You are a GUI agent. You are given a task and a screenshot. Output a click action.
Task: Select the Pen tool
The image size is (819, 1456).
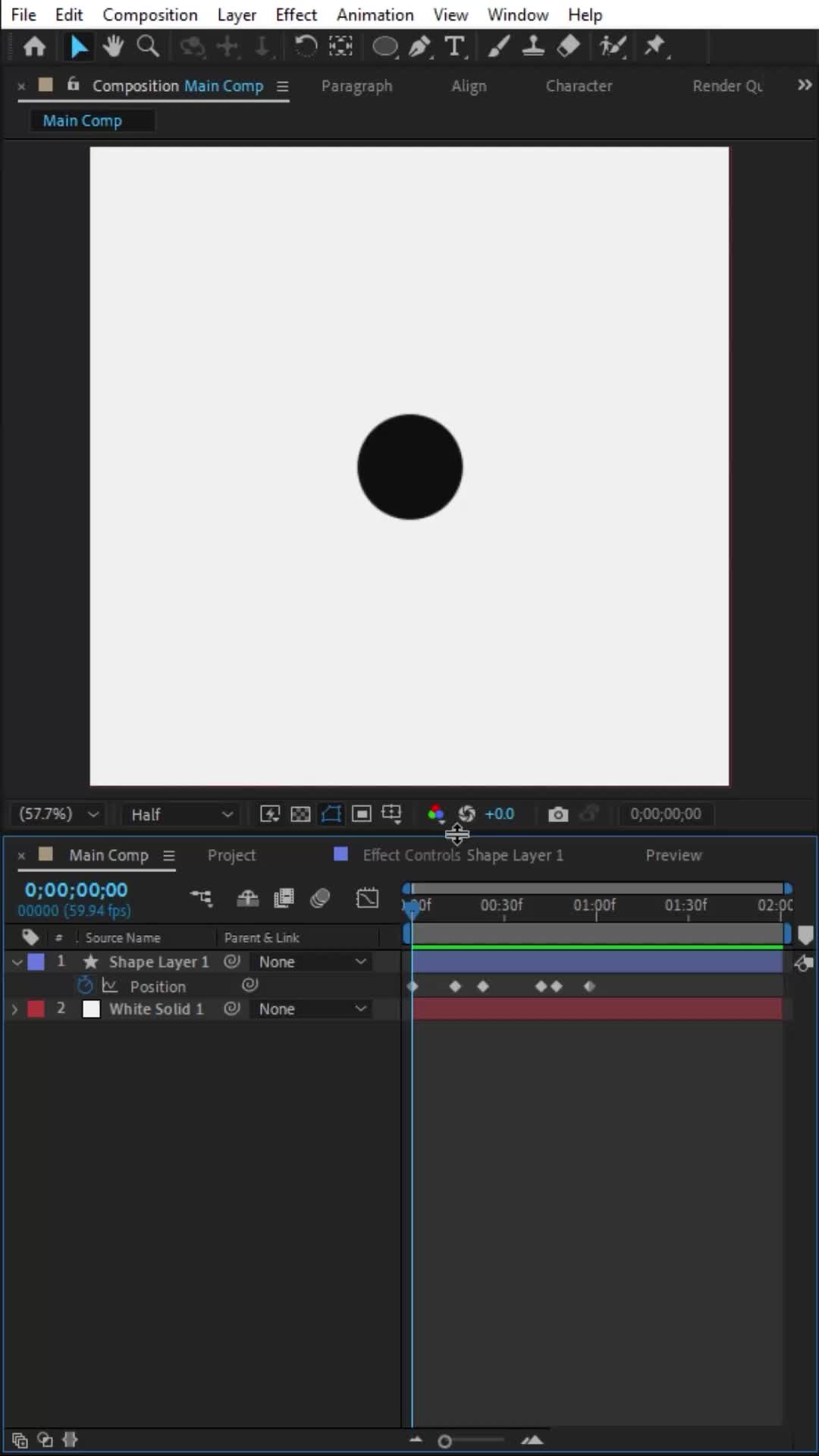[419, 47]
